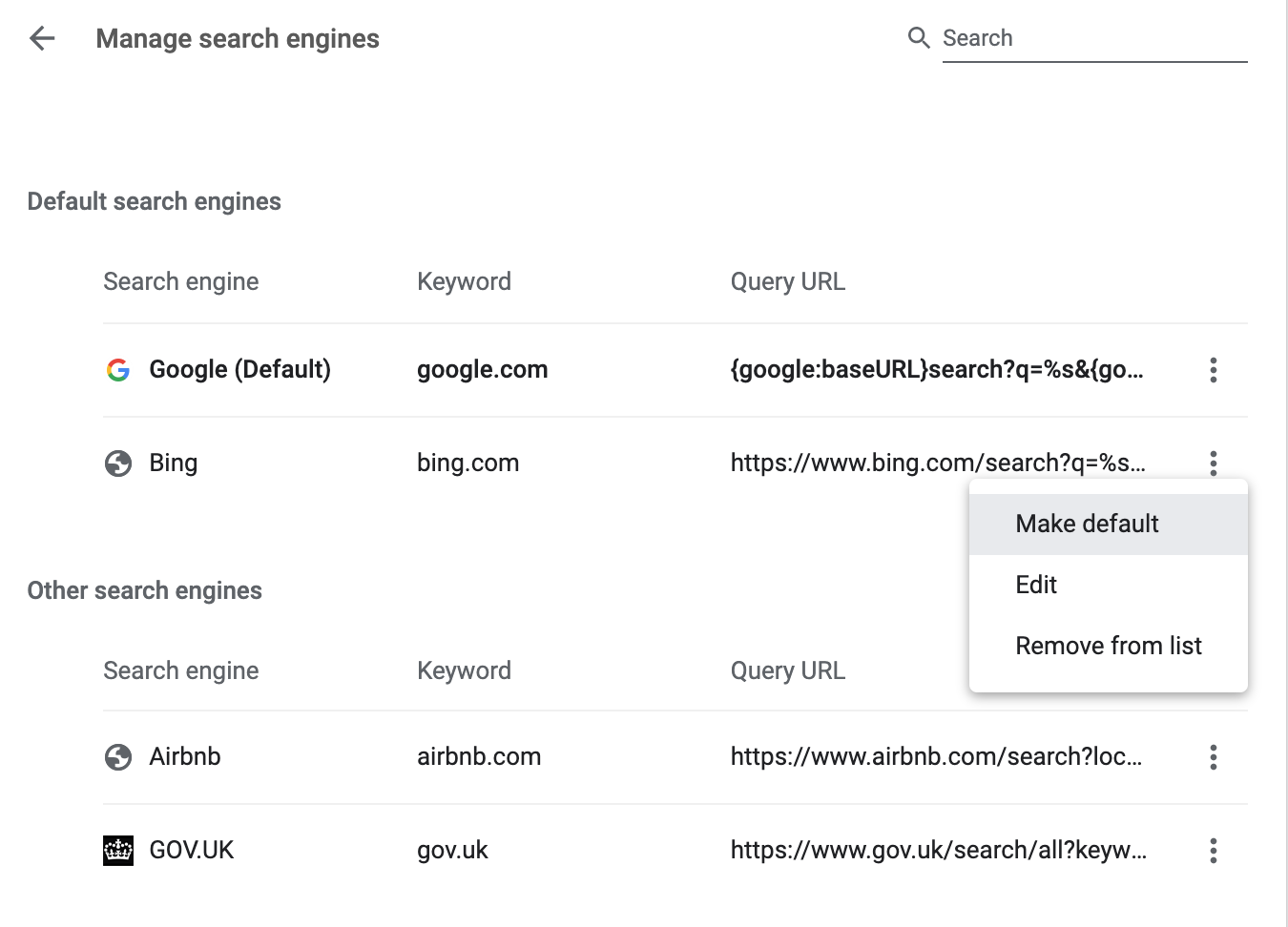Click Keyword header in default section
The image size is (1288, 927).
(x=465, y=282)
